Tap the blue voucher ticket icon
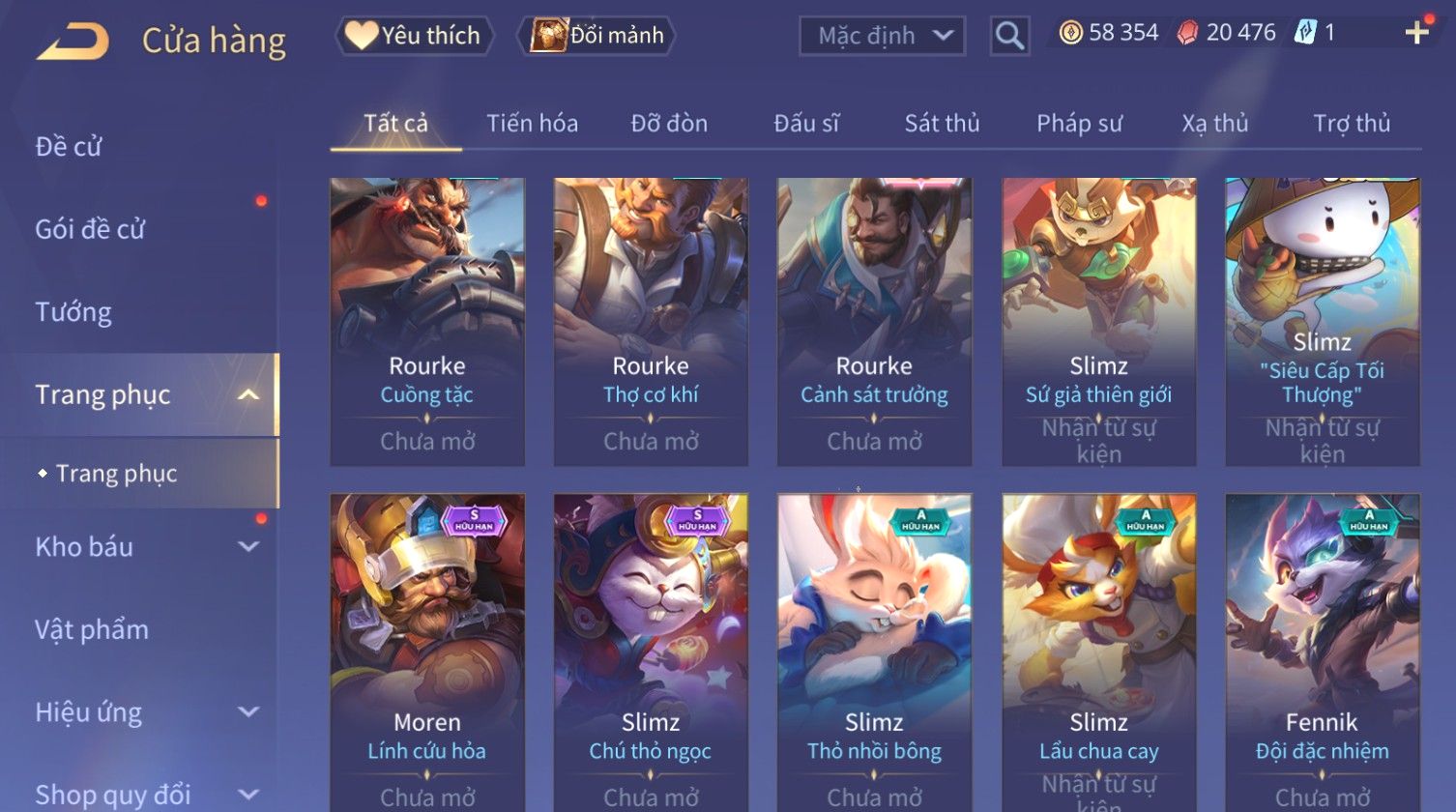Screen dimensions: 1456x812 pyautogui.click(x=1305, y=33)
